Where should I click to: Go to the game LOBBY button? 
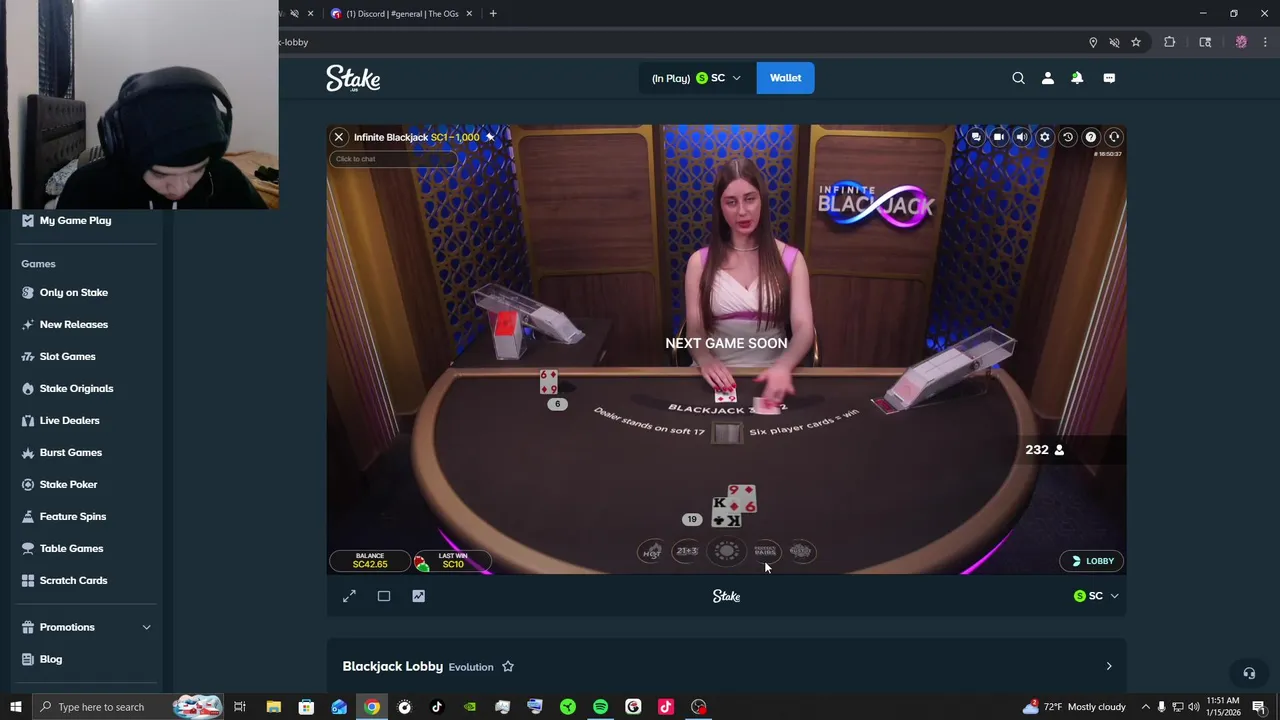coord(1092,561)
